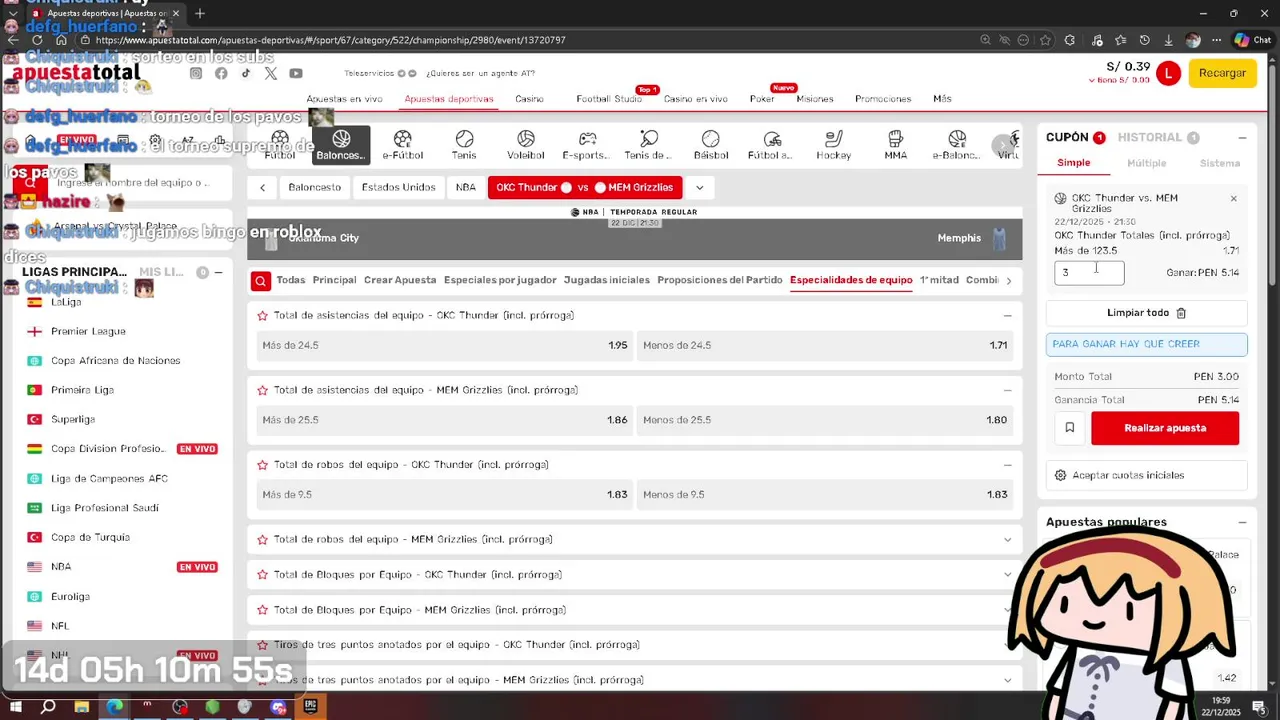Switch to the Múltiple coupon tab

pyautogui.click(x=1146, y=163)
